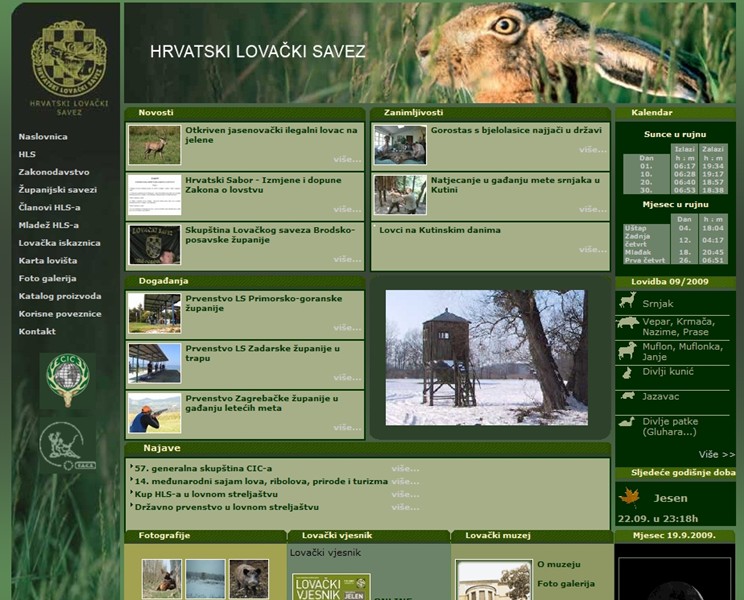Click the wild boar icon beside Vepar
The image size is (744, 600).
click(627, 323)
